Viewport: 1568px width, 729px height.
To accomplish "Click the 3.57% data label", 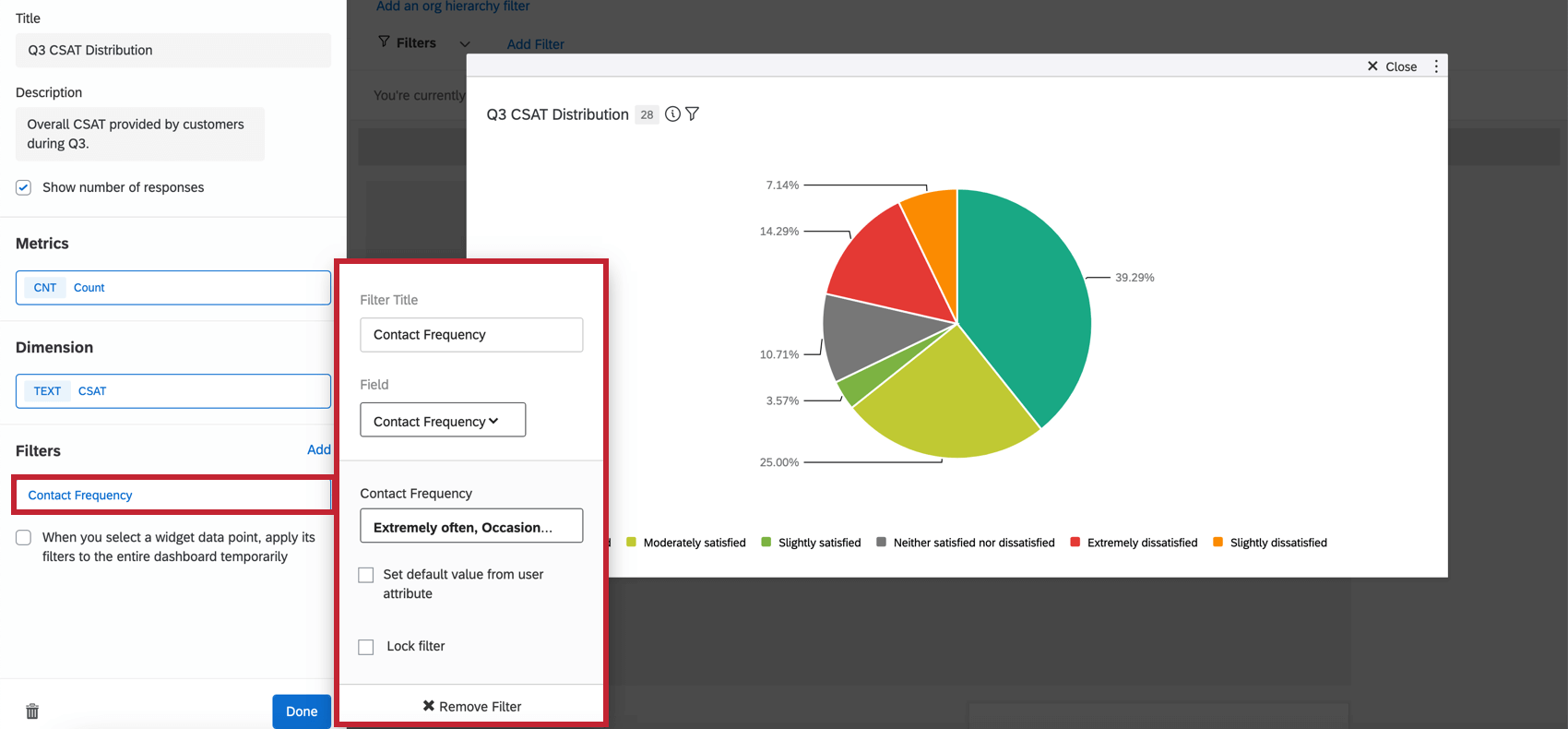I will tap(782, 400).
